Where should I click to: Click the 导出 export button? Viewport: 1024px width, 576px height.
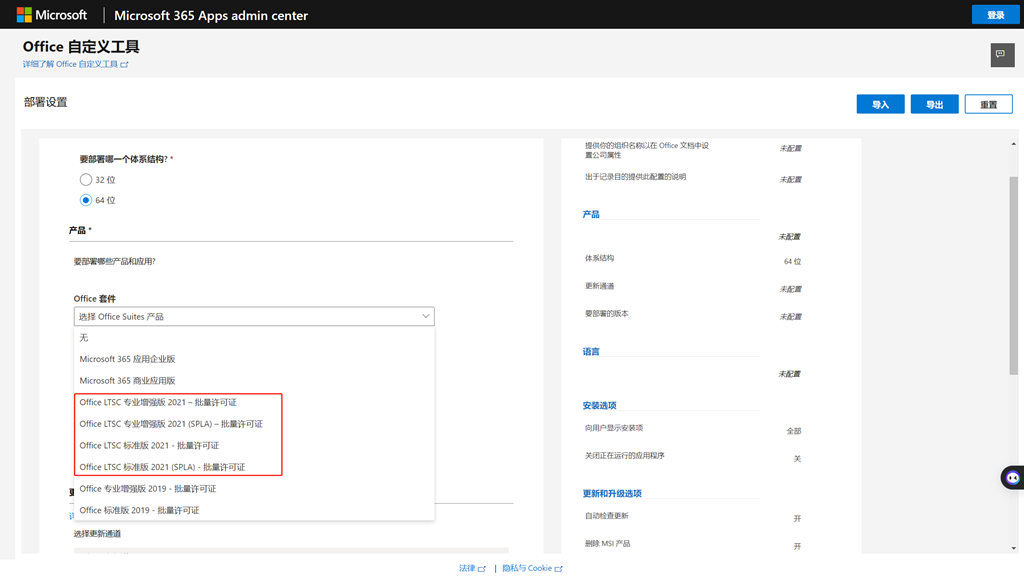point(935,104)
